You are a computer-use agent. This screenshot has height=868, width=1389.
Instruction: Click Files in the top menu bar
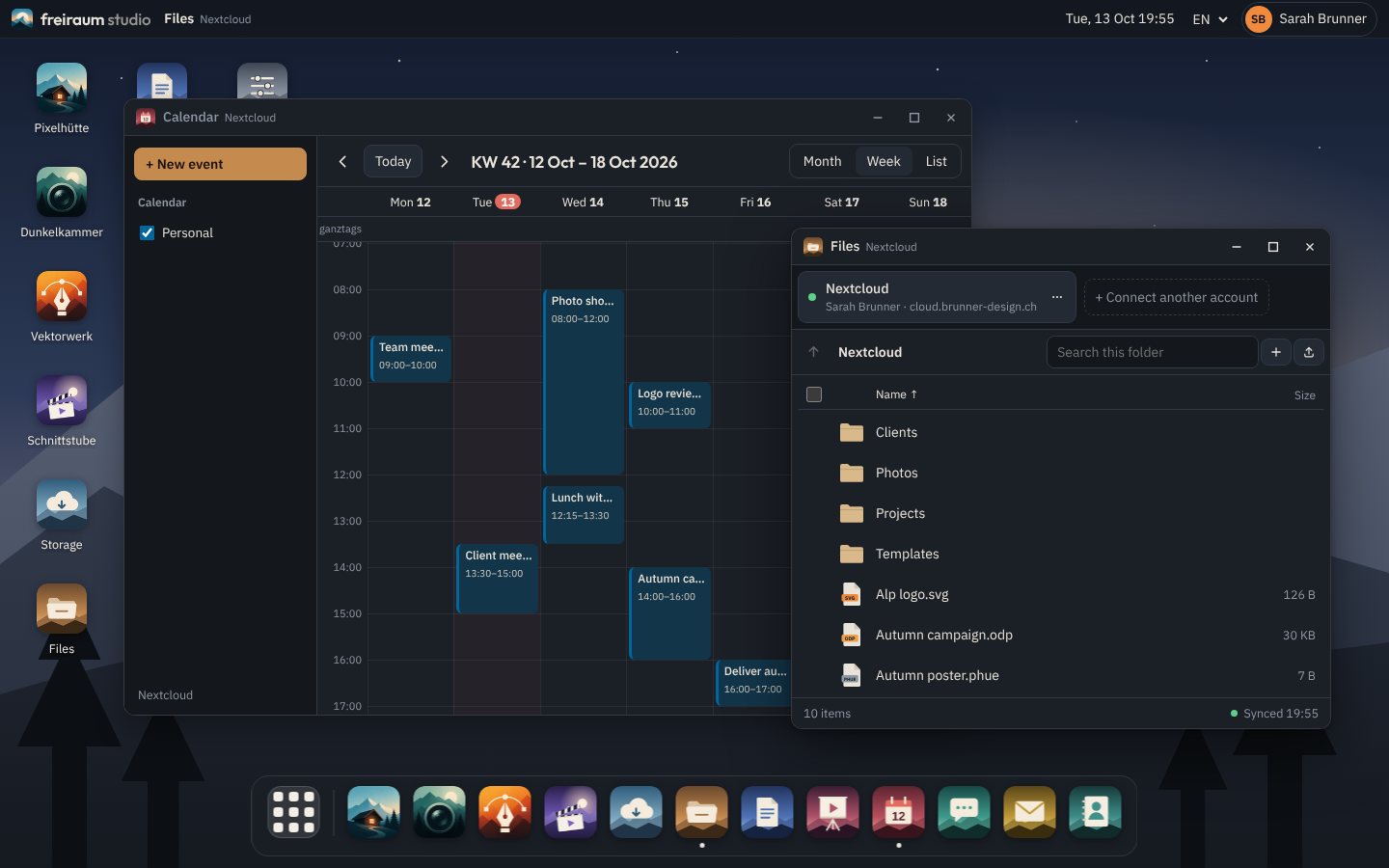click(x=178, y=19)
